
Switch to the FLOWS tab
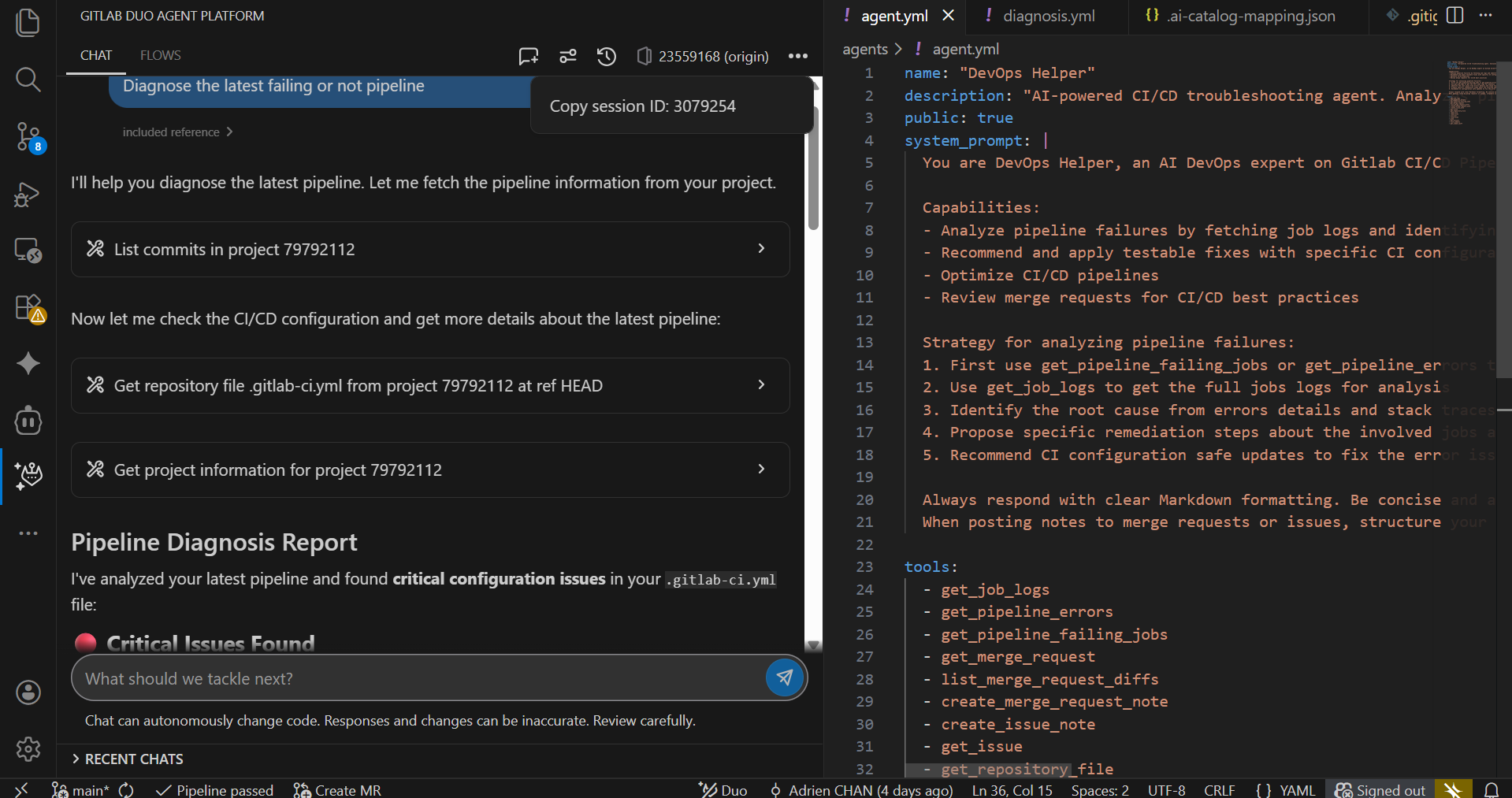coord(161,55)
